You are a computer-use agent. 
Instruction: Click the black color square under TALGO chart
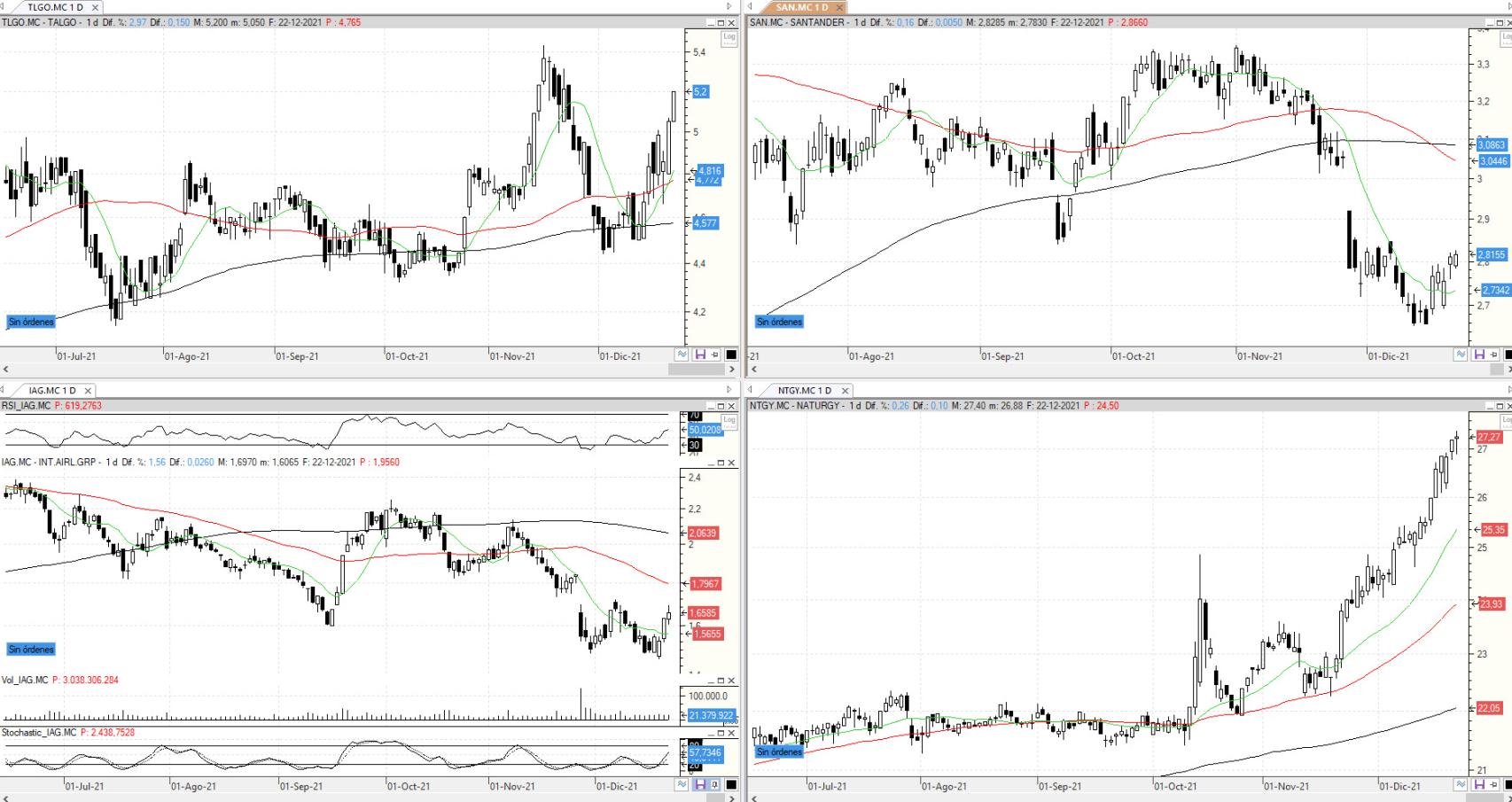(731, 354)
